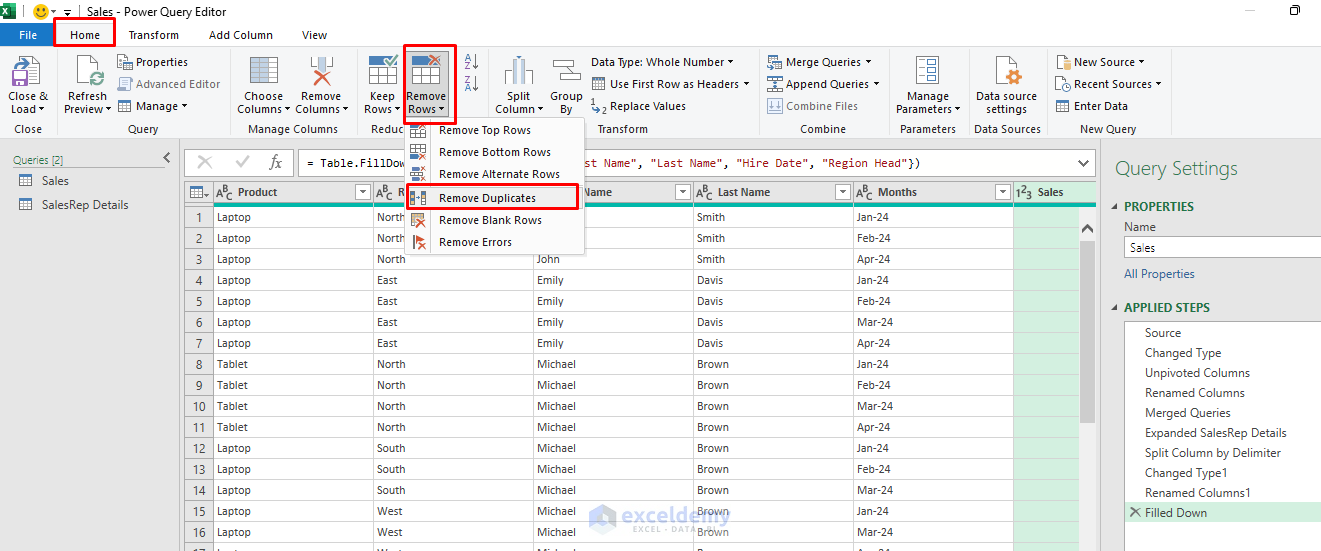Switch to the Transform tab
The height and width of the screenshot is (551, 1321).
[154, 35]
